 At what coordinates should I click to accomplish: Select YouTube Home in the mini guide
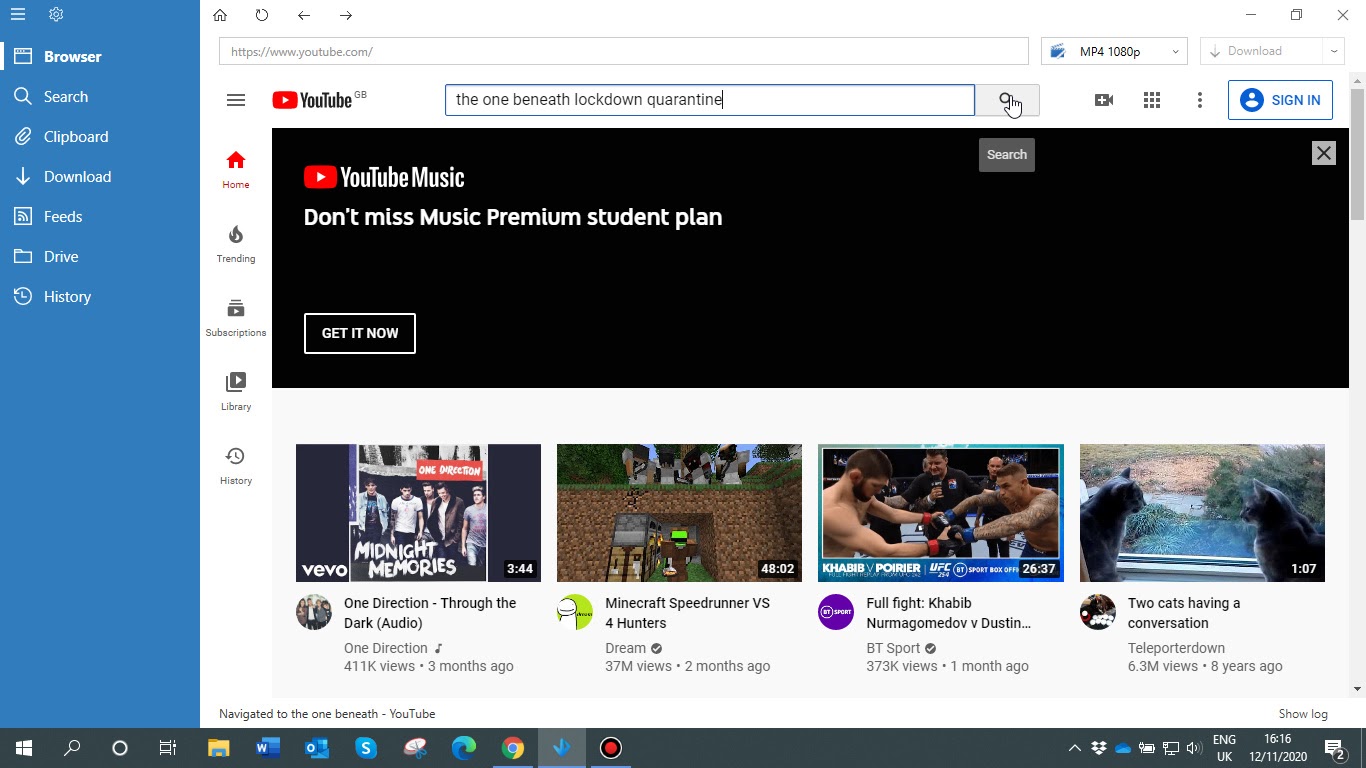point(236,169)
